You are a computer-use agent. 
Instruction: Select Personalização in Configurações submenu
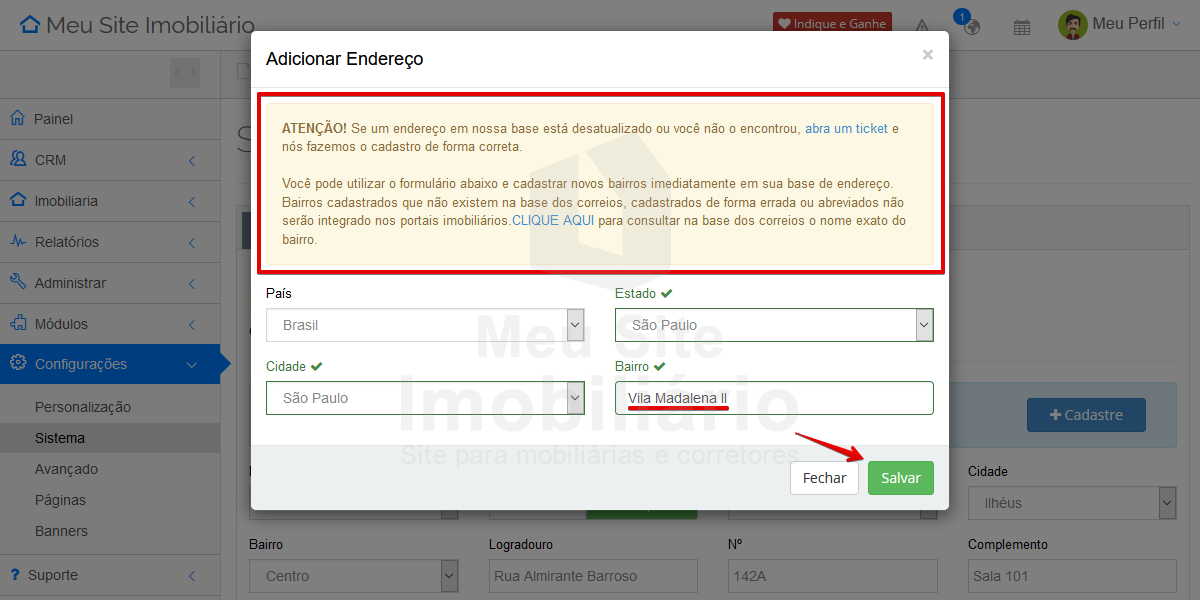tap(83, 407)
